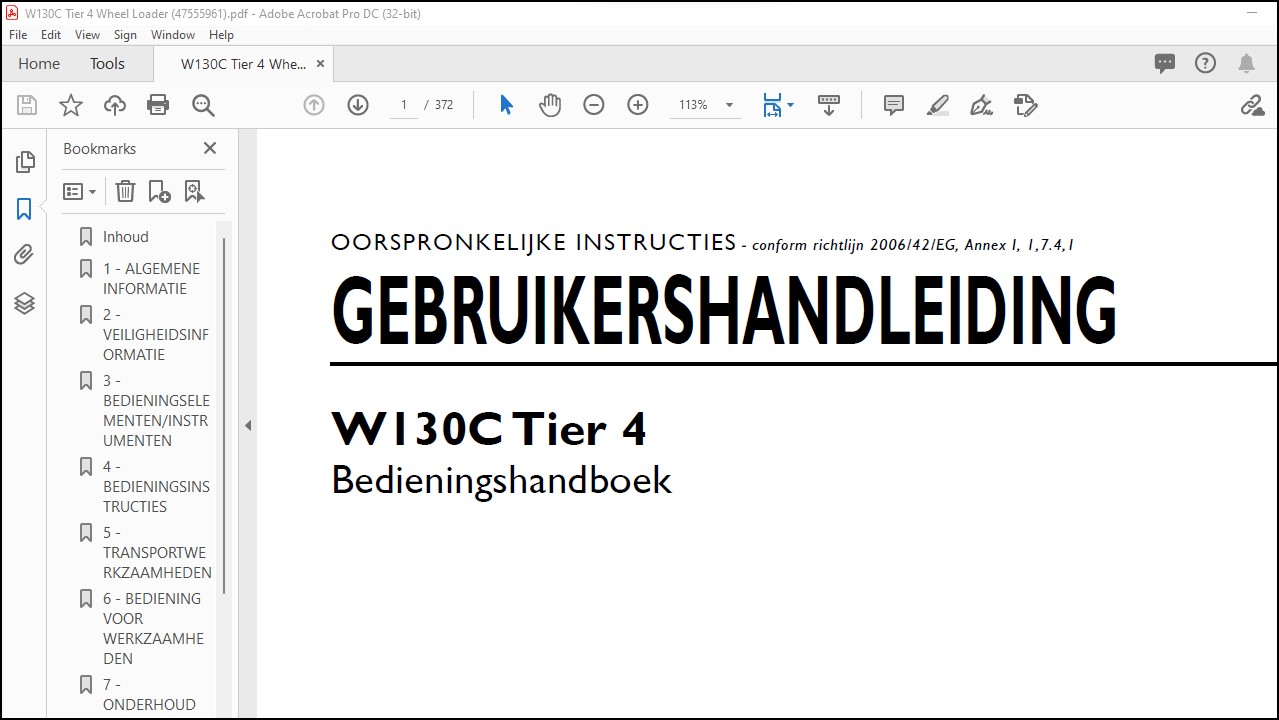
Task: Click the W130C Tier 4 title text
Action: (489, 429)
